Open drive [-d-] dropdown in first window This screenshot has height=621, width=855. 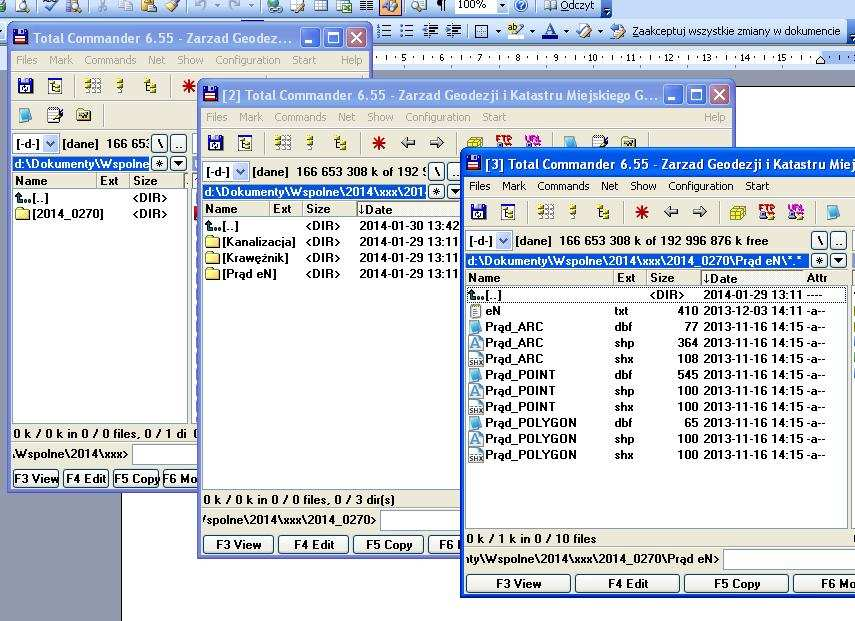click(50, 144)
